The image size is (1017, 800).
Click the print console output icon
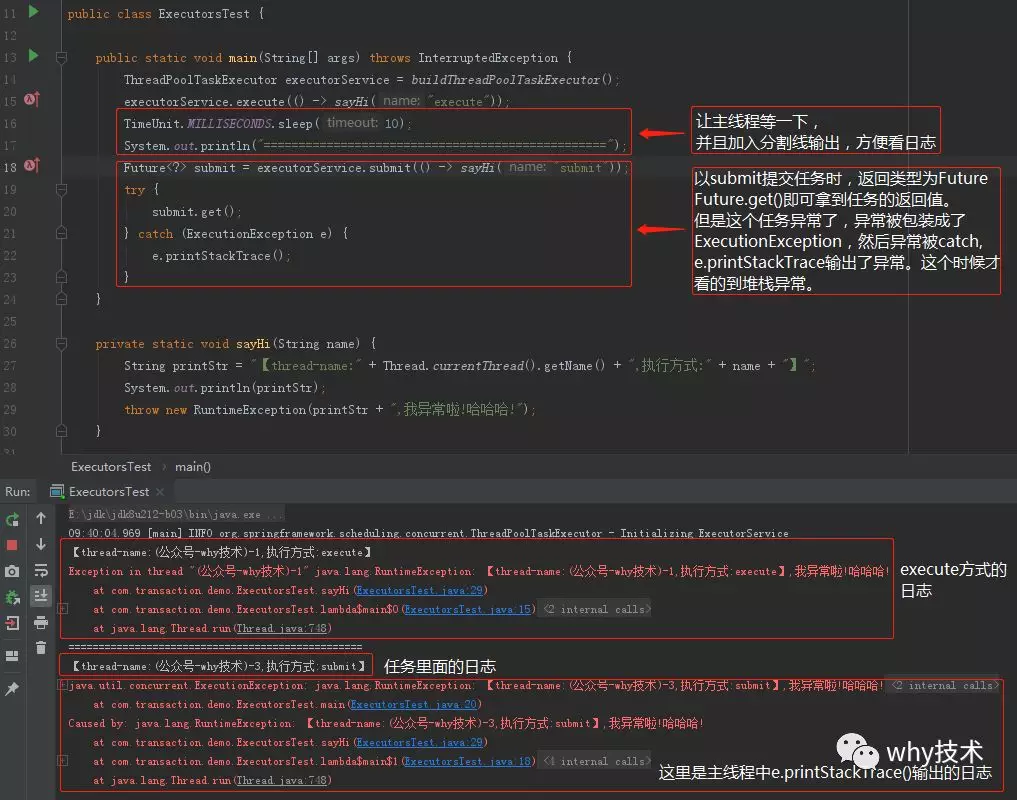pyautogui.click(x=40, y=622)
